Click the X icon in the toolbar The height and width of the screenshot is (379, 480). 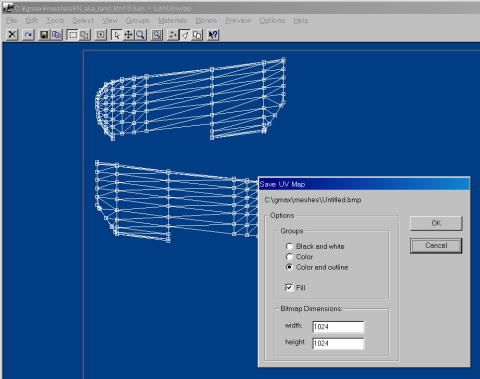coord(12,35)
